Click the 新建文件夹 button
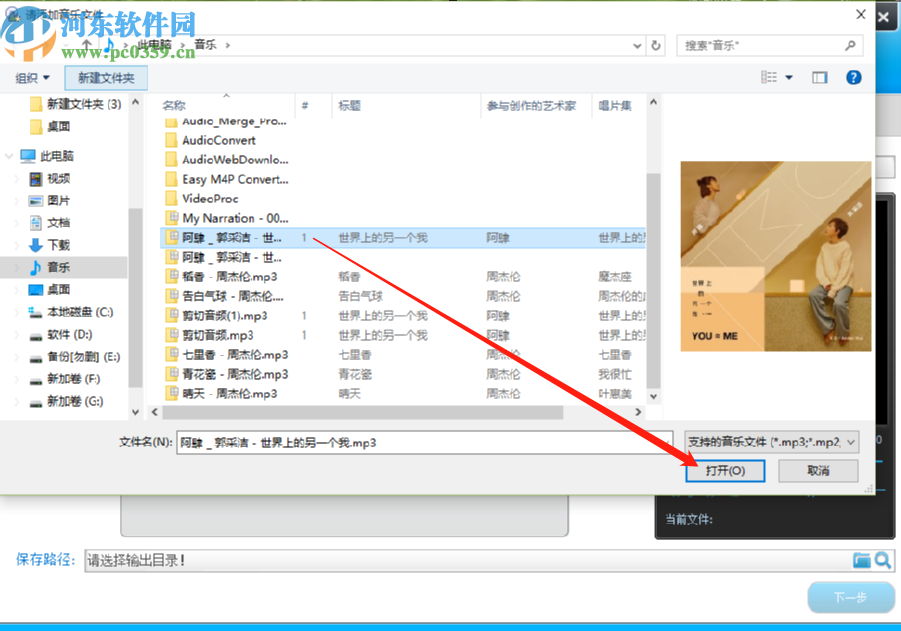Screen dimensions: 901x631 click(106, 77)
